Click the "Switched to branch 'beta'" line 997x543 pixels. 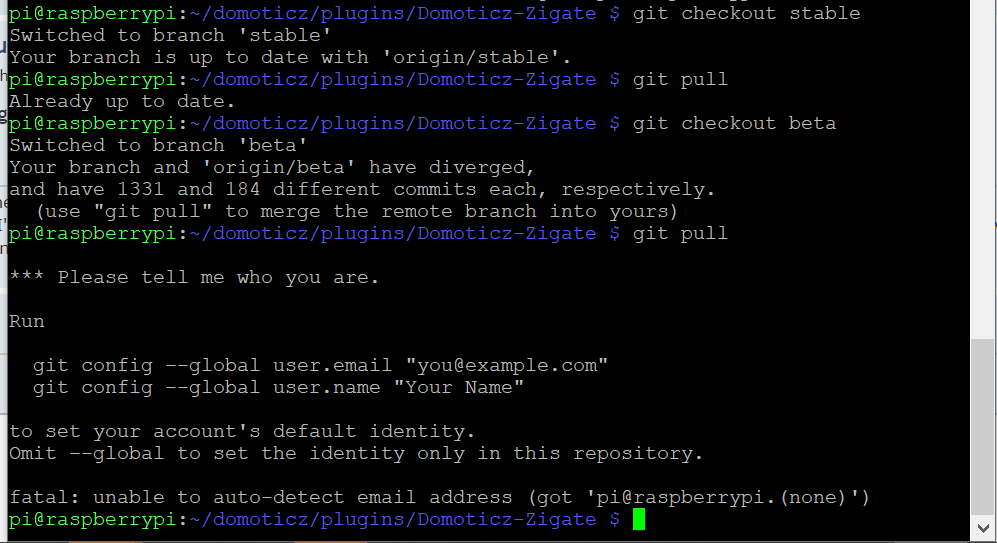pos(158,146)
